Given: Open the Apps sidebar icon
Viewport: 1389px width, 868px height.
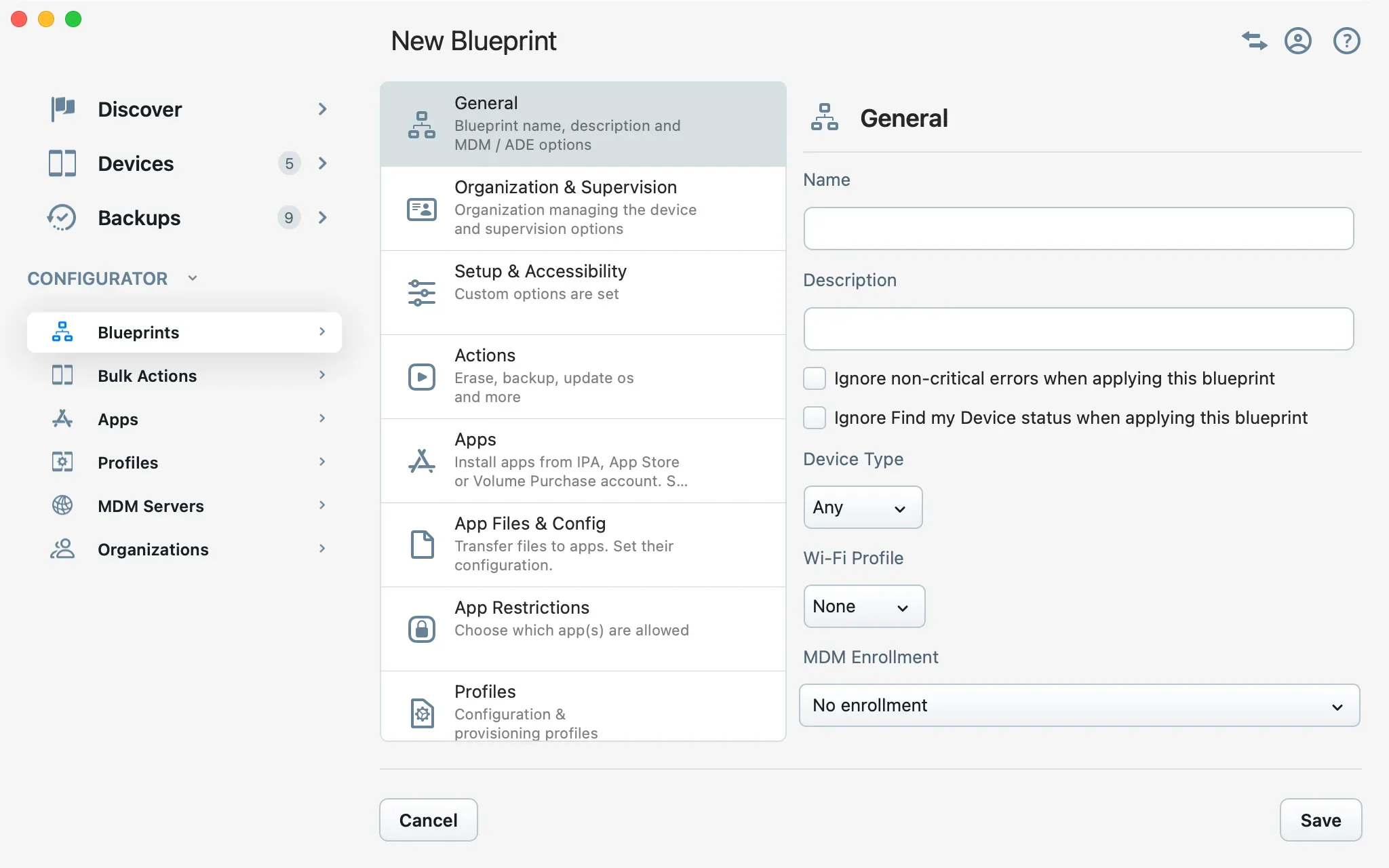Looking at the screenshot, I should (x=62, y=418).
